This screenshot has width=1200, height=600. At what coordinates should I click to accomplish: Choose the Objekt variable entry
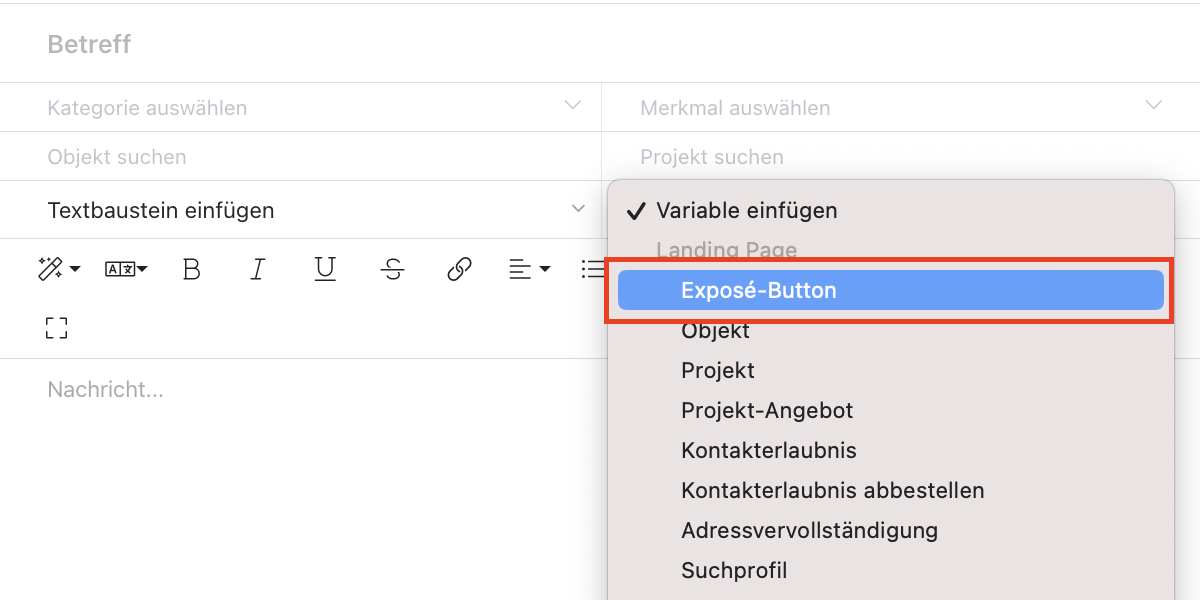pyautogui.click(x=715, y=330)
